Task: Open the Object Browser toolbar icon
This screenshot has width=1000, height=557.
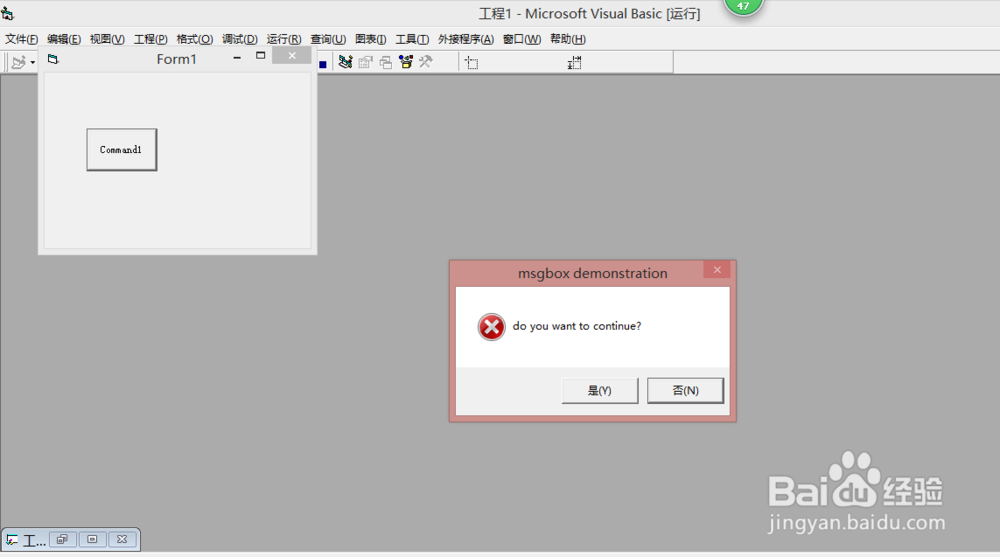Action: (406, 62)
